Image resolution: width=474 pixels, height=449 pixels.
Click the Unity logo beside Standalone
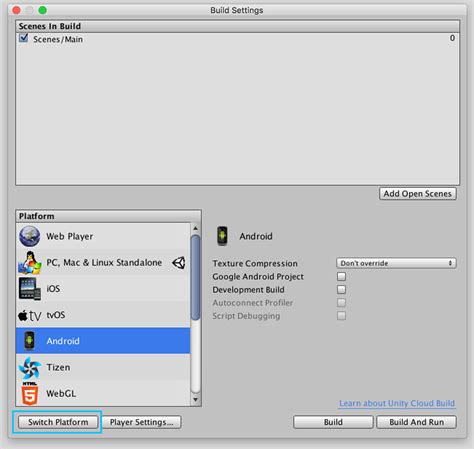(179, 263)
